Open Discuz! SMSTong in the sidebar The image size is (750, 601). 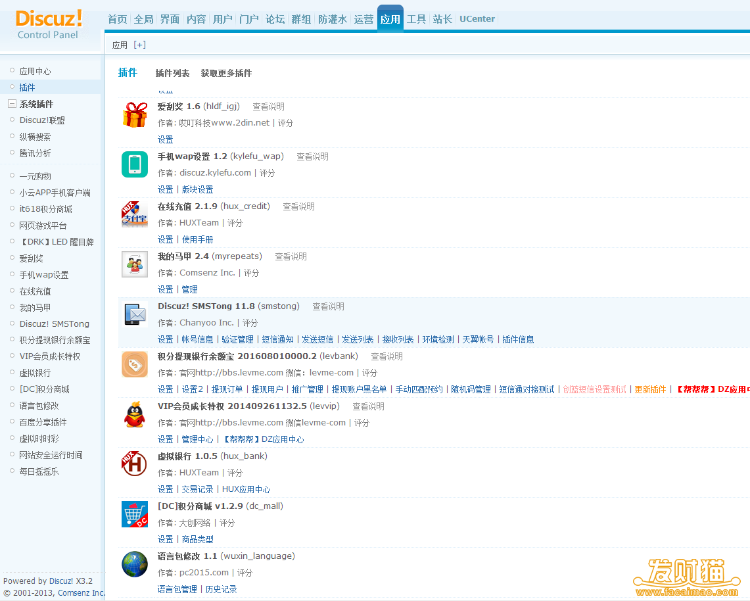(x=54, y=324)
